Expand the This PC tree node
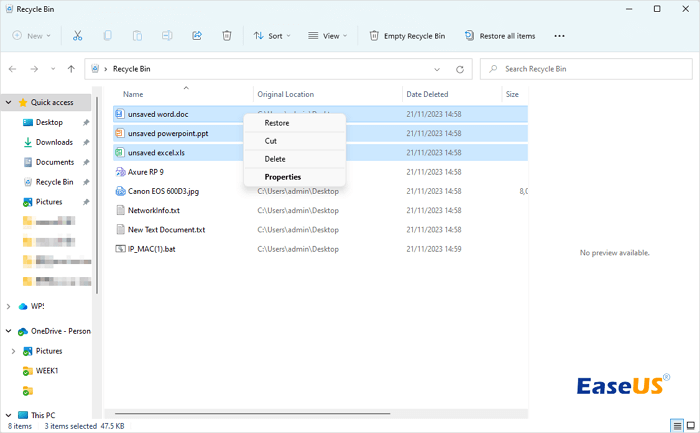Viewport: 700px width, 433px height. (x=10, y=415)
